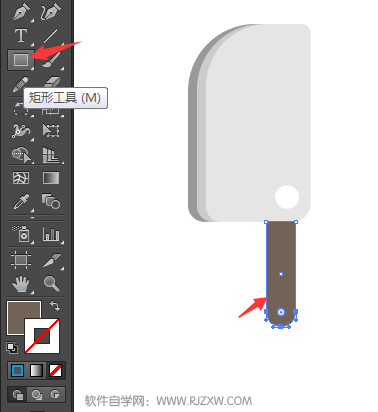Select the Pen tool
This screenshot has width=378, height=412.
[21, 12]
